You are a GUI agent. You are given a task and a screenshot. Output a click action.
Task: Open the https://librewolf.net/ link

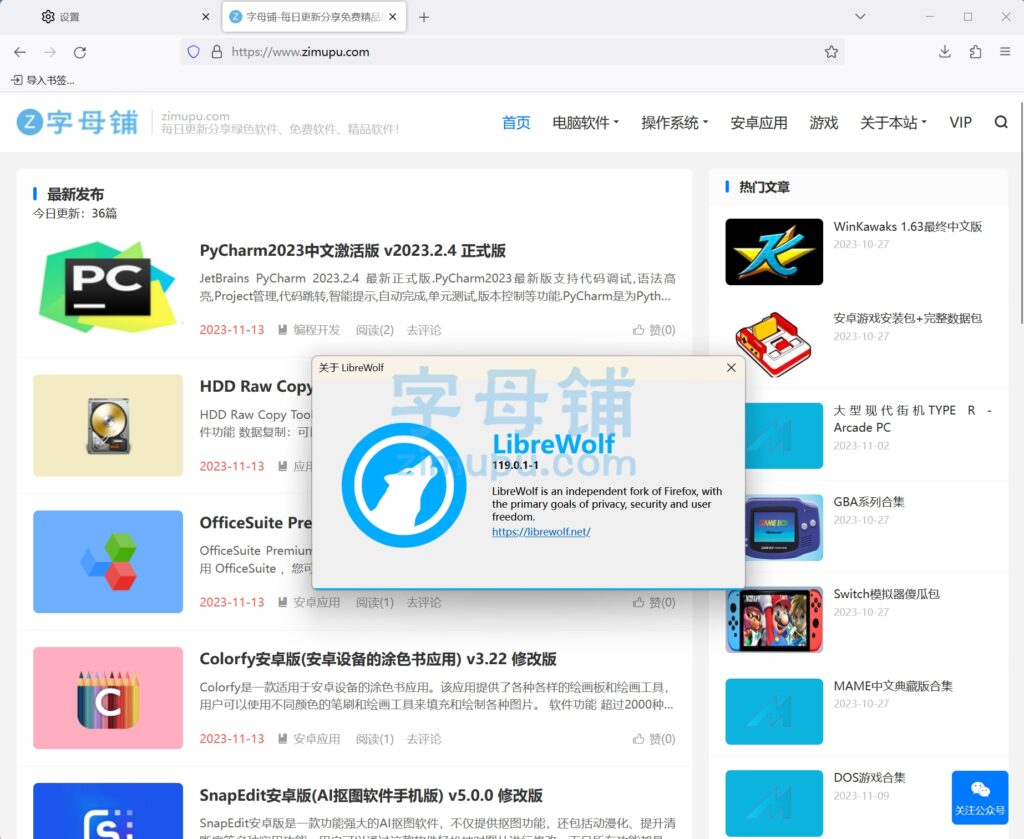tap(541, 531)
